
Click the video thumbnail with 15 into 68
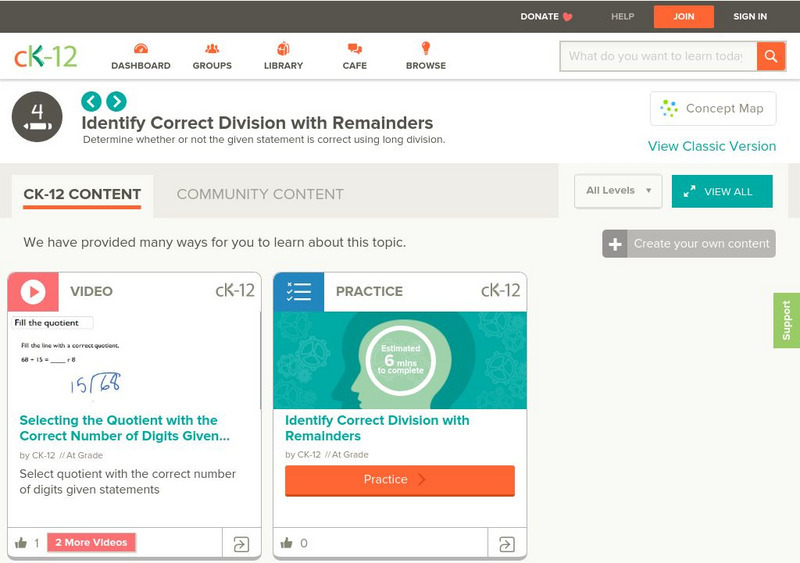click(x=134, y=360)
